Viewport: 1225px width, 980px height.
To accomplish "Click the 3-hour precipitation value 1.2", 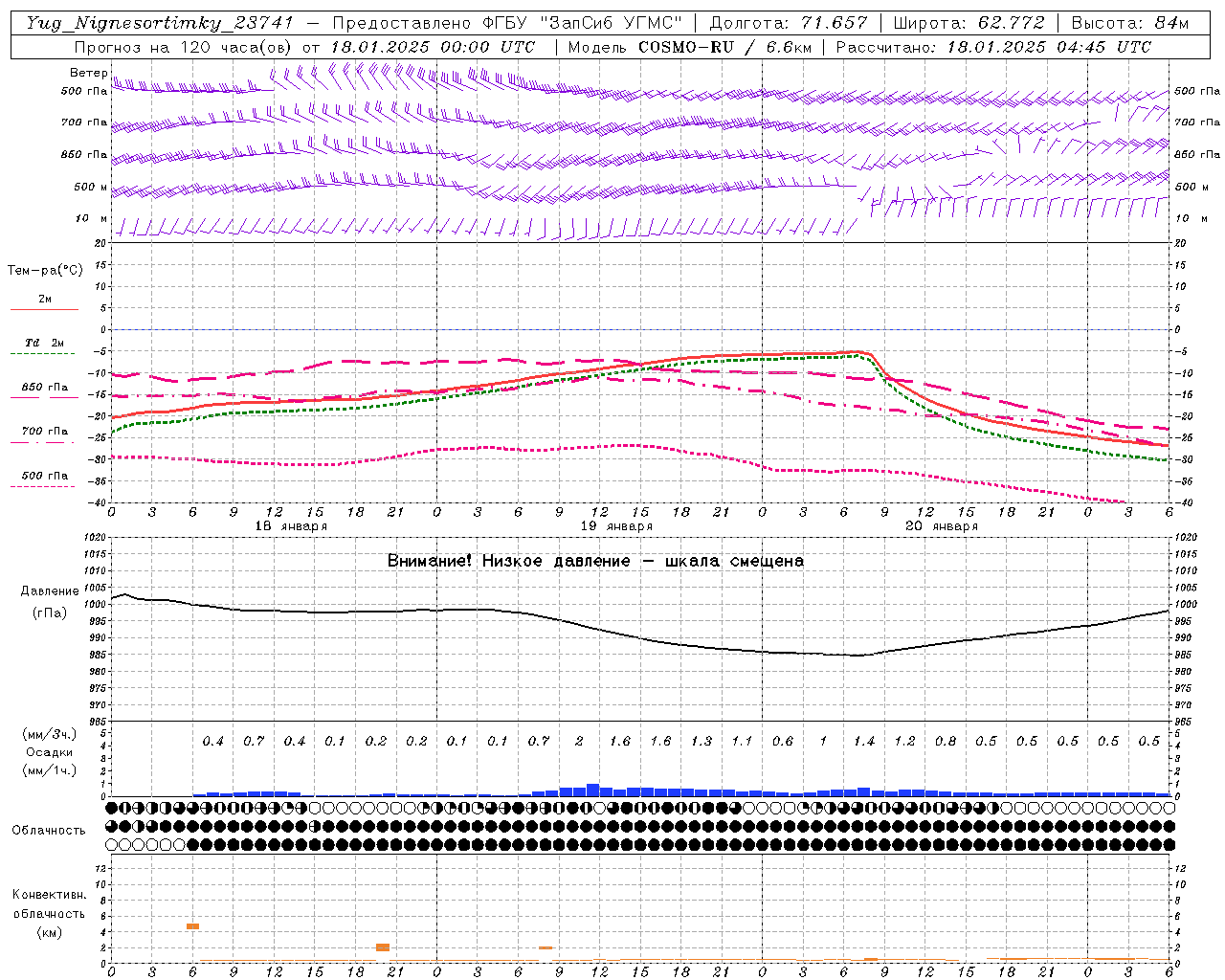I will pos(904,741).
